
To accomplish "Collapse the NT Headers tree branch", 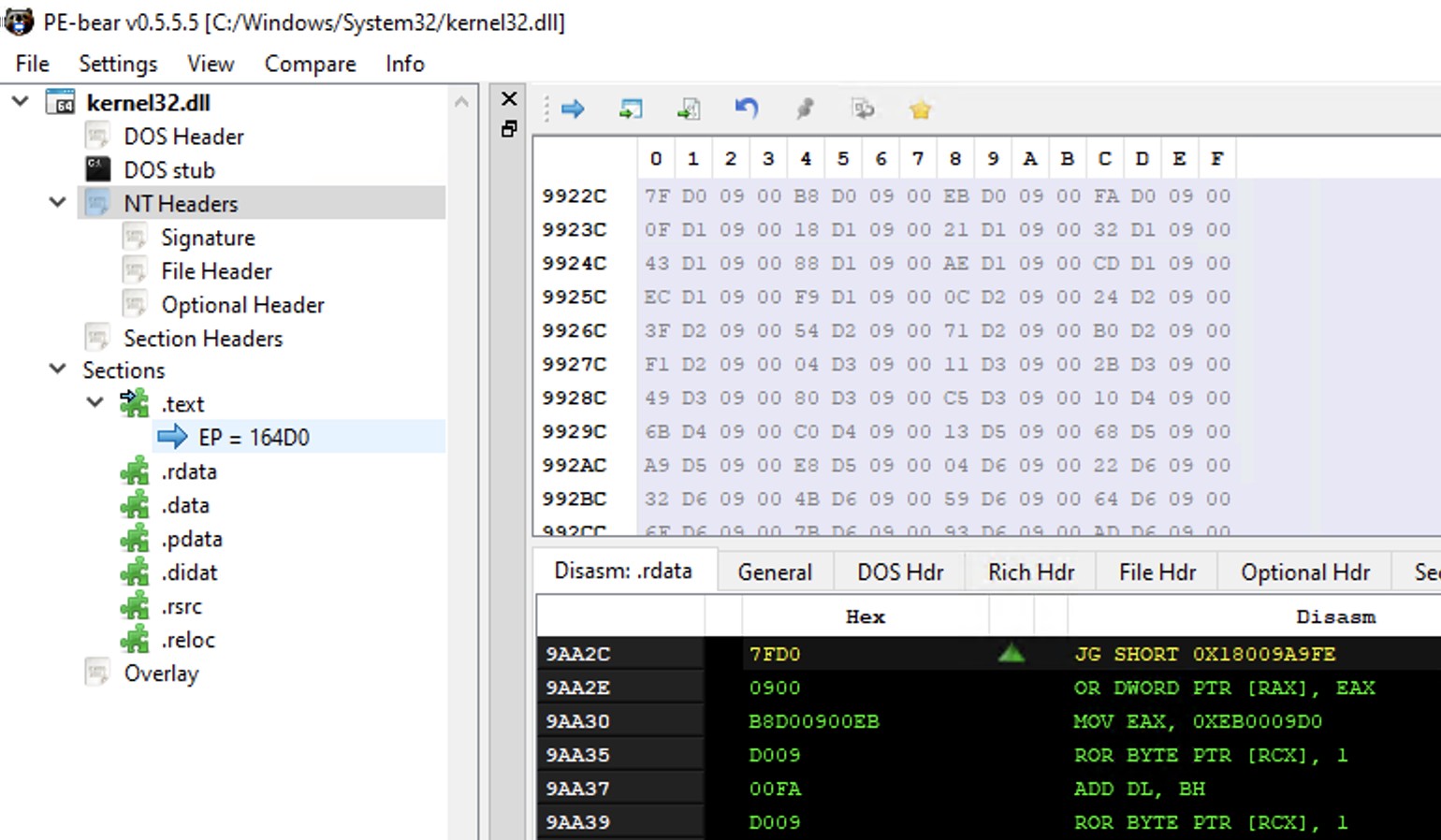I will coord(57,202).
